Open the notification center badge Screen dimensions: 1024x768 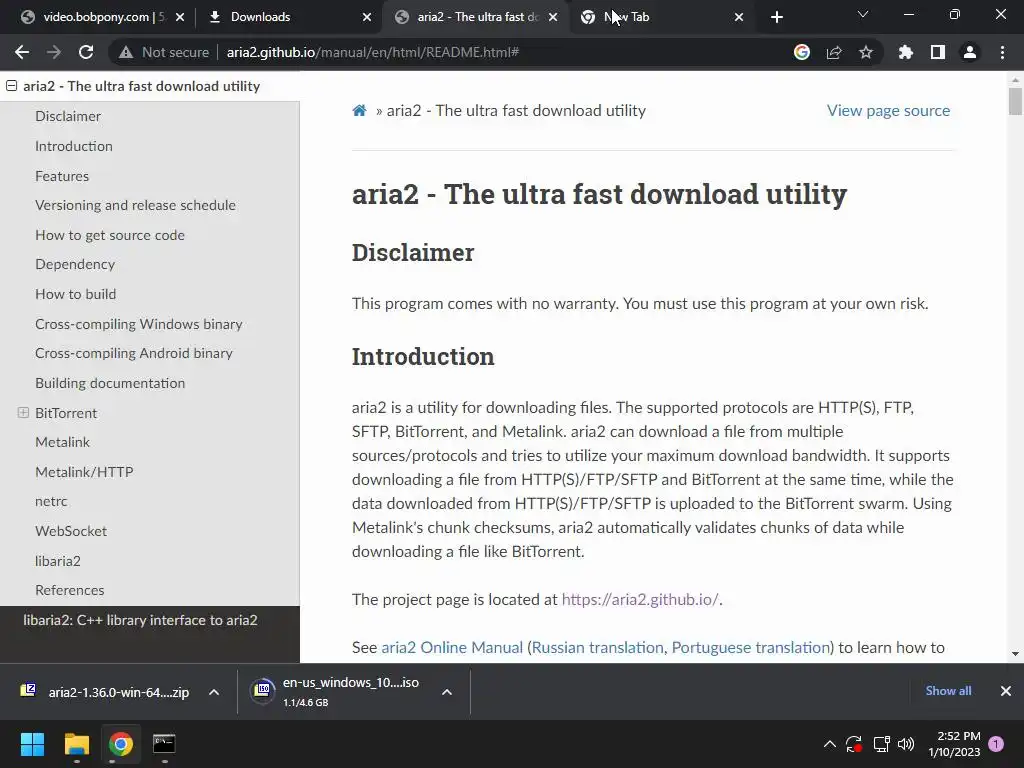[996, 744]
